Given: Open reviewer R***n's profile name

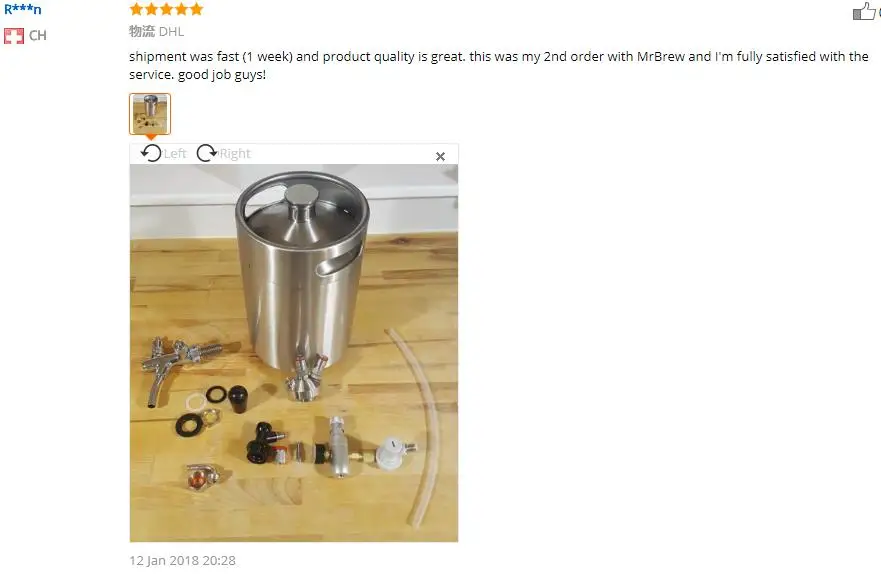Looking at the screenshot, I should [23, 9].
